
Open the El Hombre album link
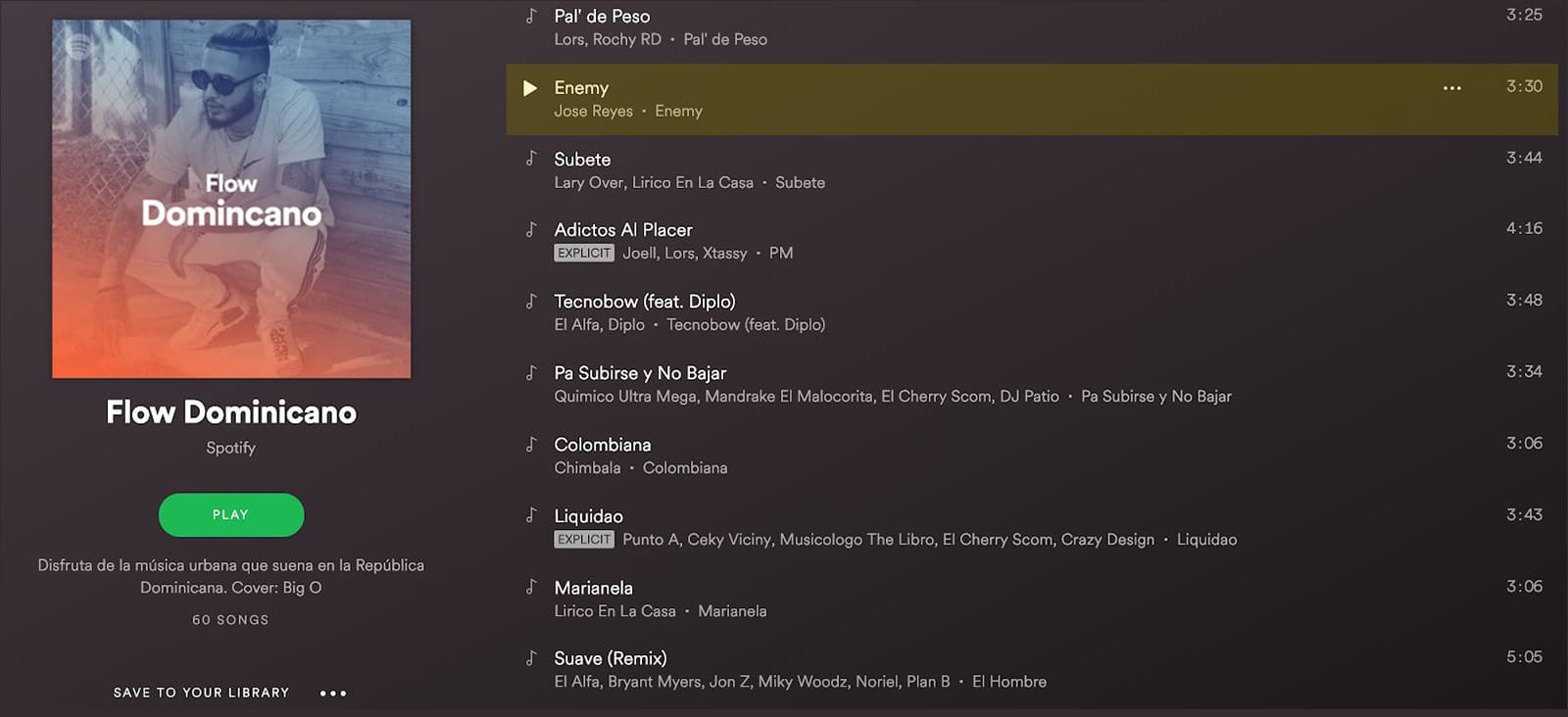1008,682
